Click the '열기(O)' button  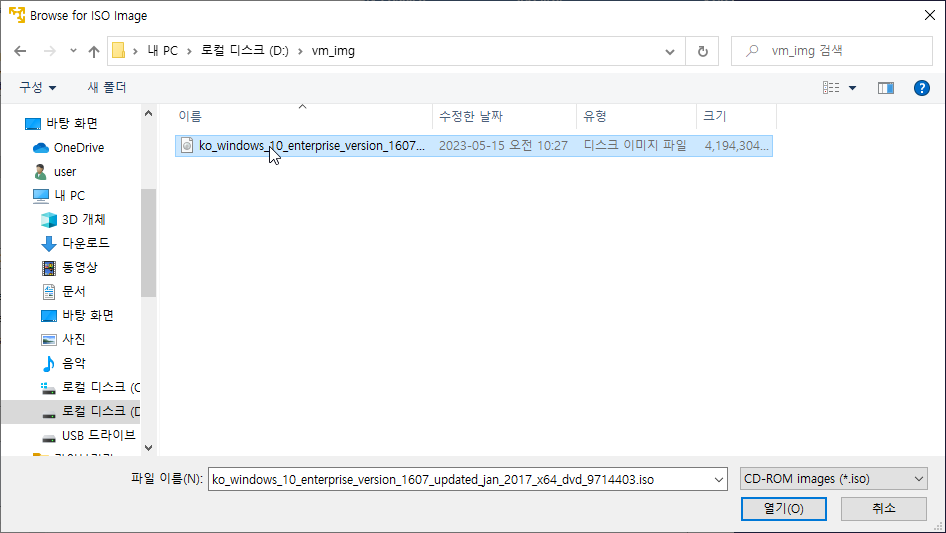[x=784, y=509]
